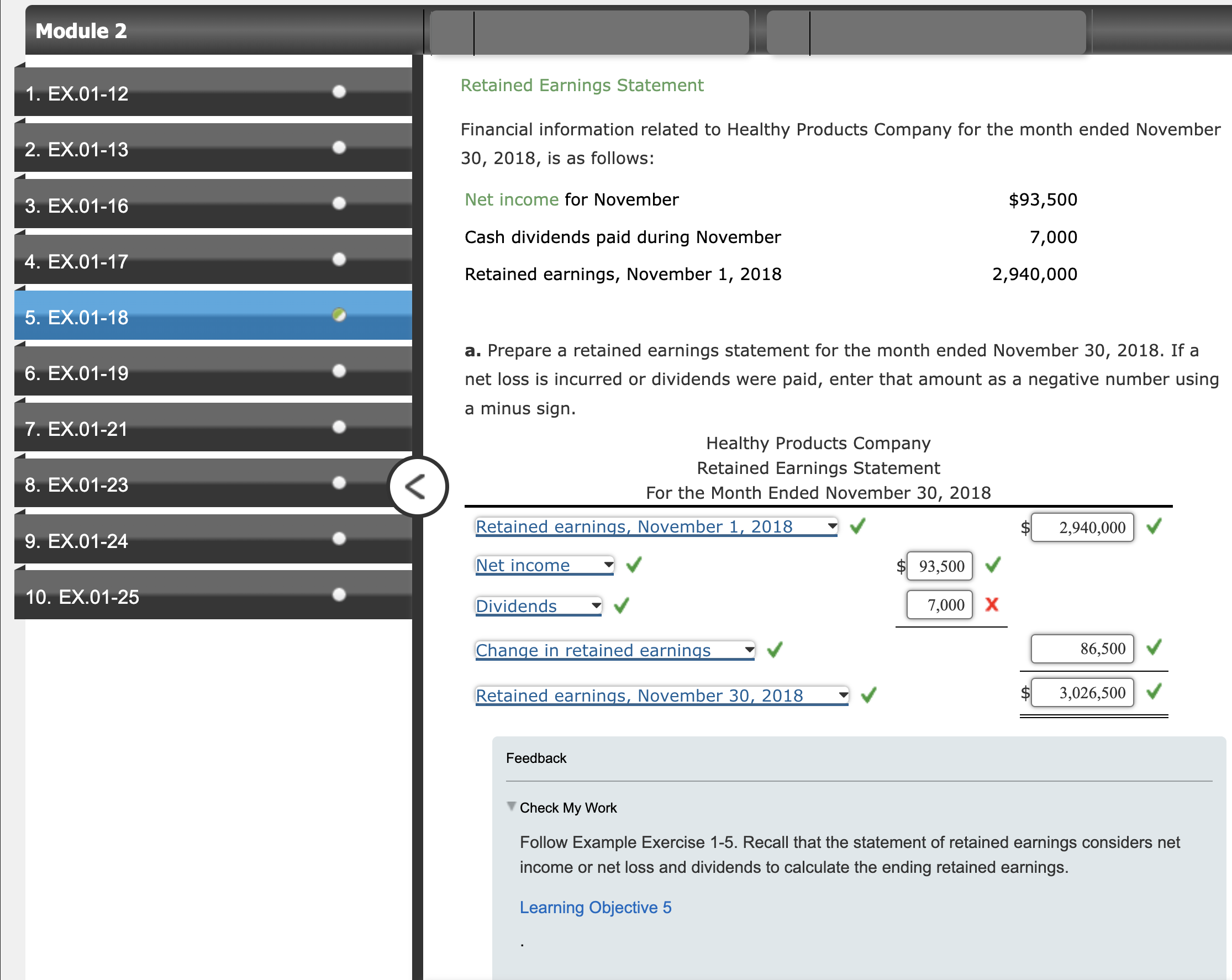Click the green checkmark beside the Dividends dropdown
Viewport: 1232px width, 980px height.
pos(621,605)
